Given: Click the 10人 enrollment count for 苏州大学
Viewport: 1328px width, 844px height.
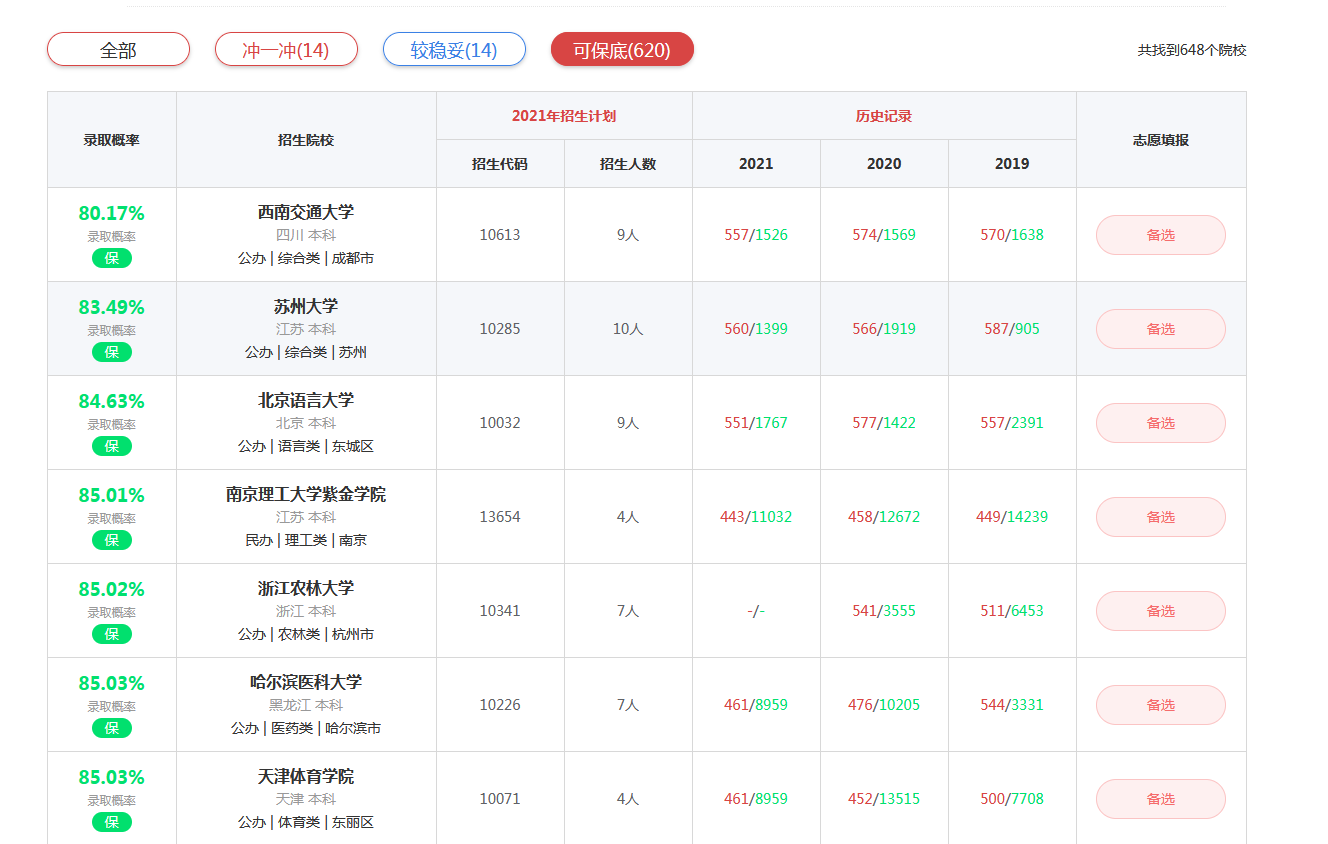Looking at the screenshot, I should tap(628, 329).
